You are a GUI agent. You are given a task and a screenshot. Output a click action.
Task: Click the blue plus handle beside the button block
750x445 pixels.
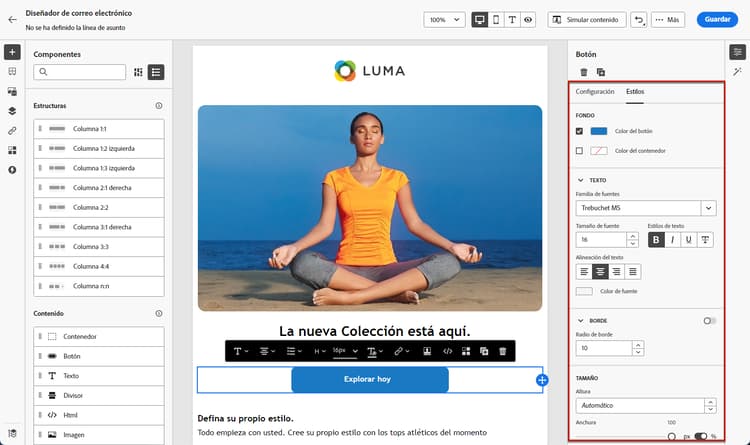(x=542, y=380)
